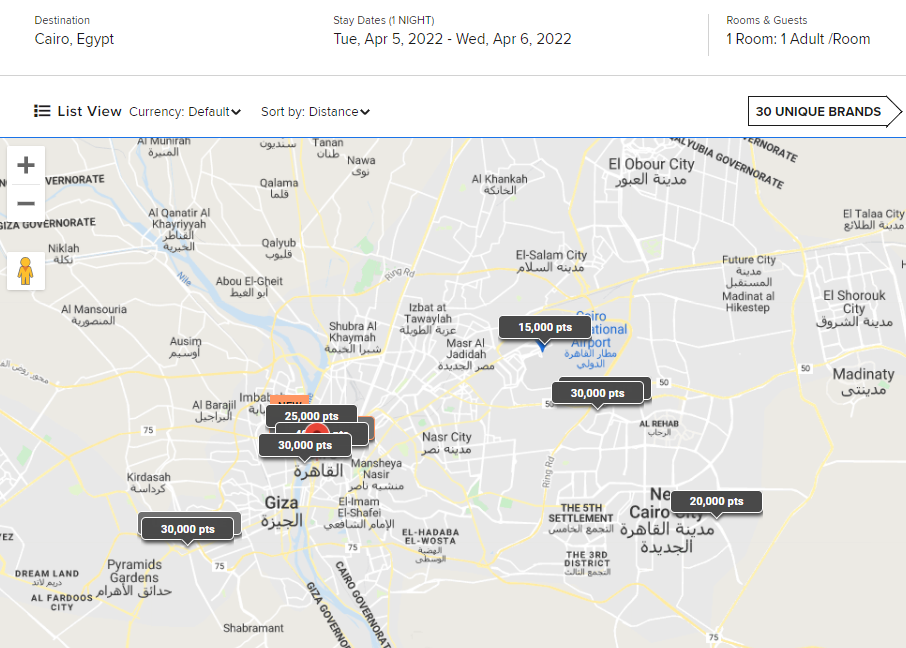Image resolution: width=906 pixels, height=648 pixels.
Task: Click the Al Qanatir Al Khayriyyah label
Action: tap(179, 229)
